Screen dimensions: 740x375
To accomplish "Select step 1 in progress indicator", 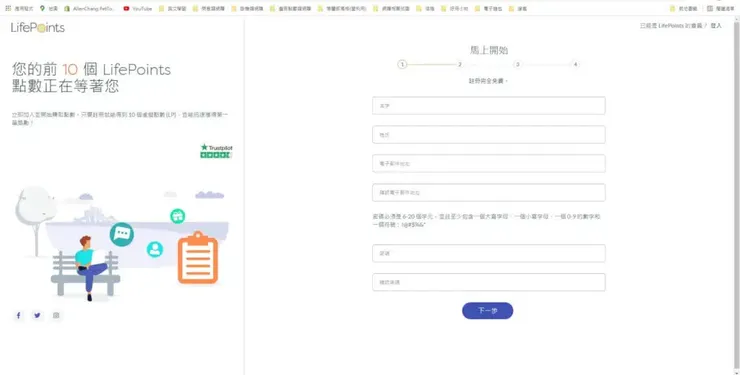I will (402, 65).
